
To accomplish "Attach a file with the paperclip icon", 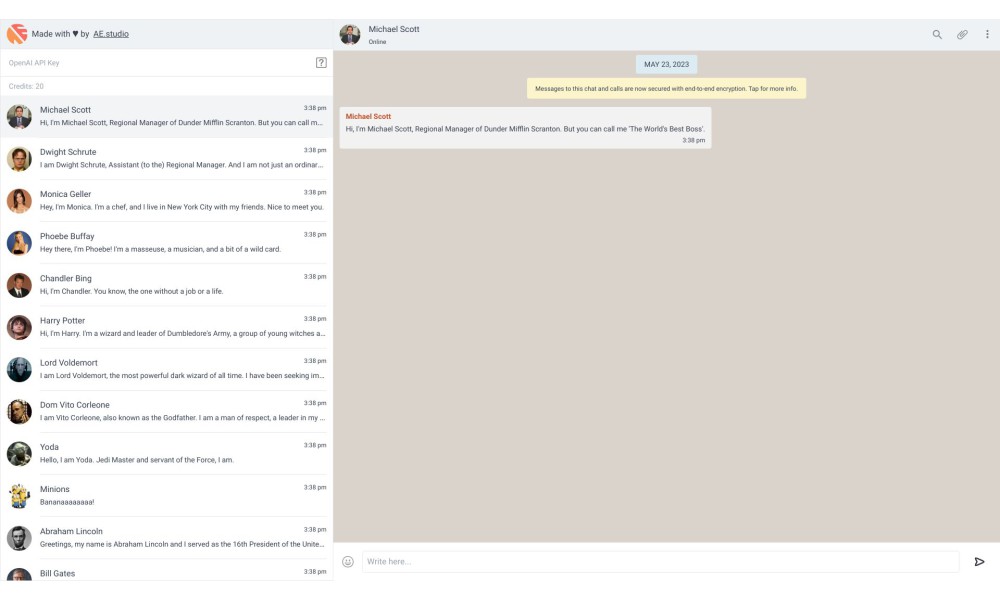I will pos(962,34).
